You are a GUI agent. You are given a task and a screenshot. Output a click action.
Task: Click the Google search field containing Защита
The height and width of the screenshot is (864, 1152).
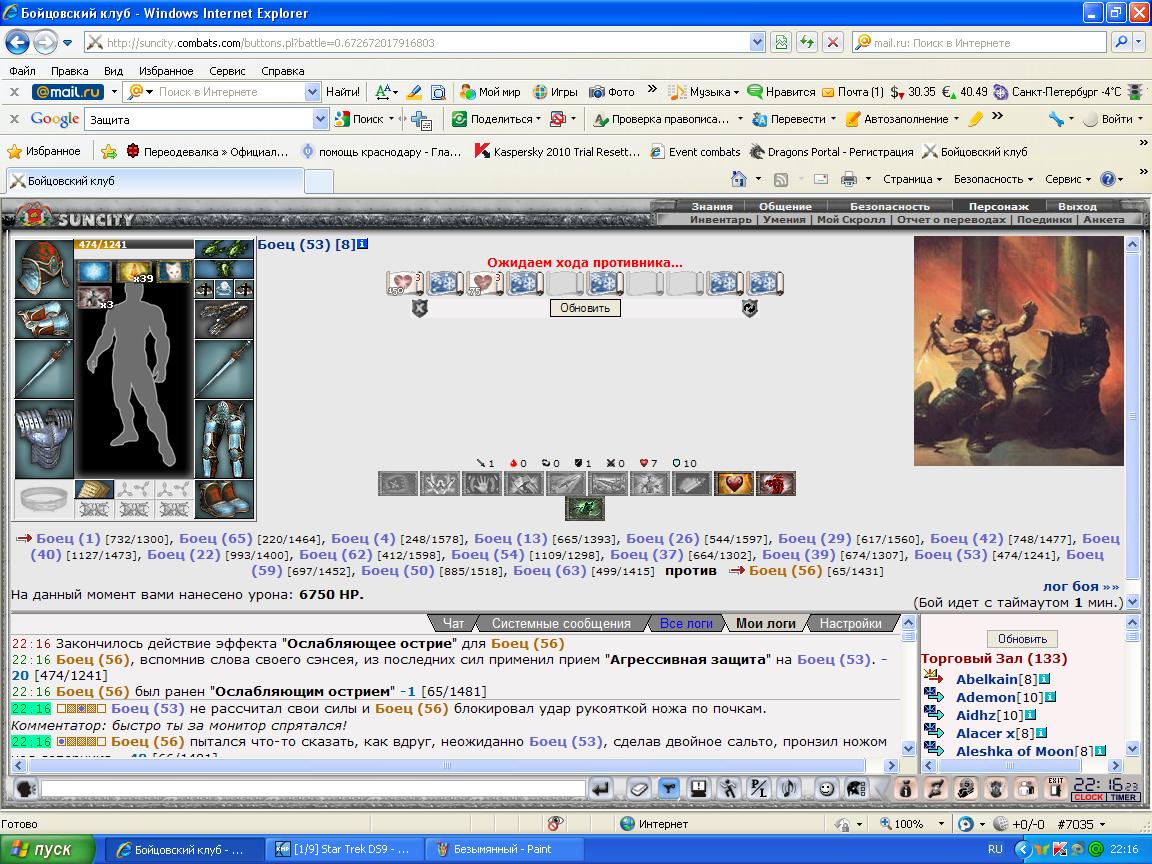coord(200,119)
